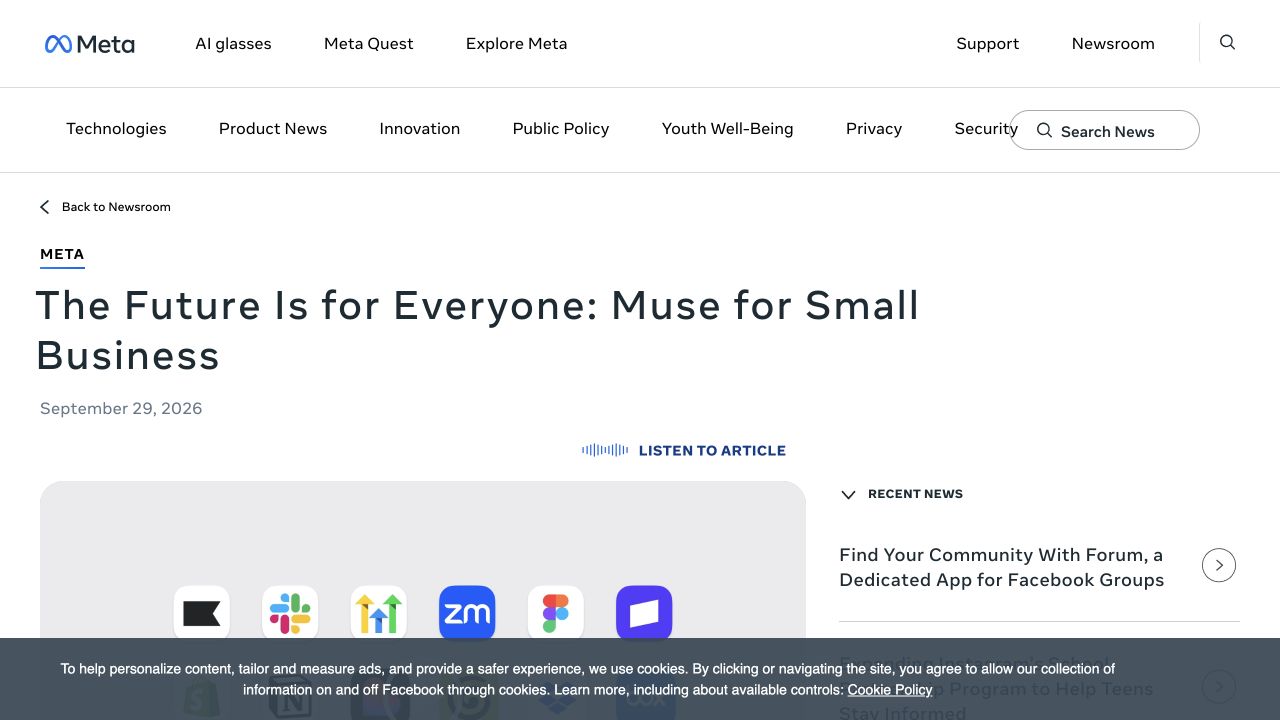Open Newsroom from the top navigation
This screenshot has width=1280, height=720.
coord(1113,44)
